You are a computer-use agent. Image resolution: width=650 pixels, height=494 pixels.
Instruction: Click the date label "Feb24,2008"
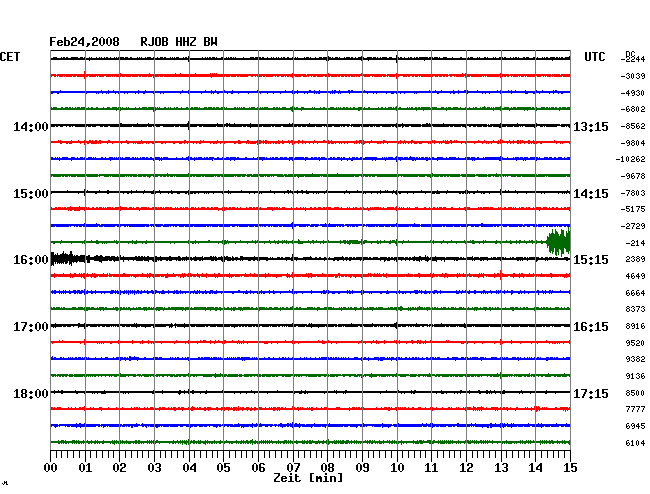pos(84,42)
